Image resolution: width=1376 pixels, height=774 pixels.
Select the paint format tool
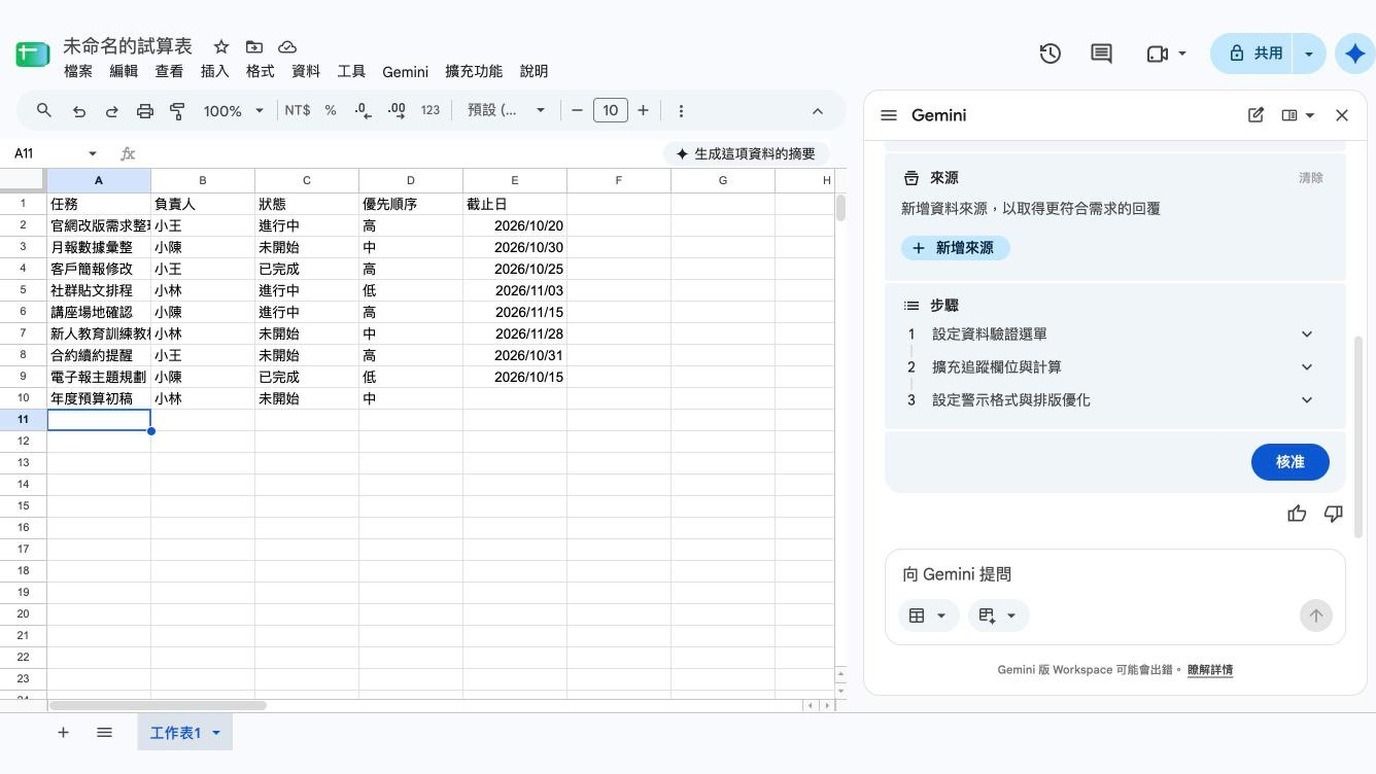[x=178, y=111]
